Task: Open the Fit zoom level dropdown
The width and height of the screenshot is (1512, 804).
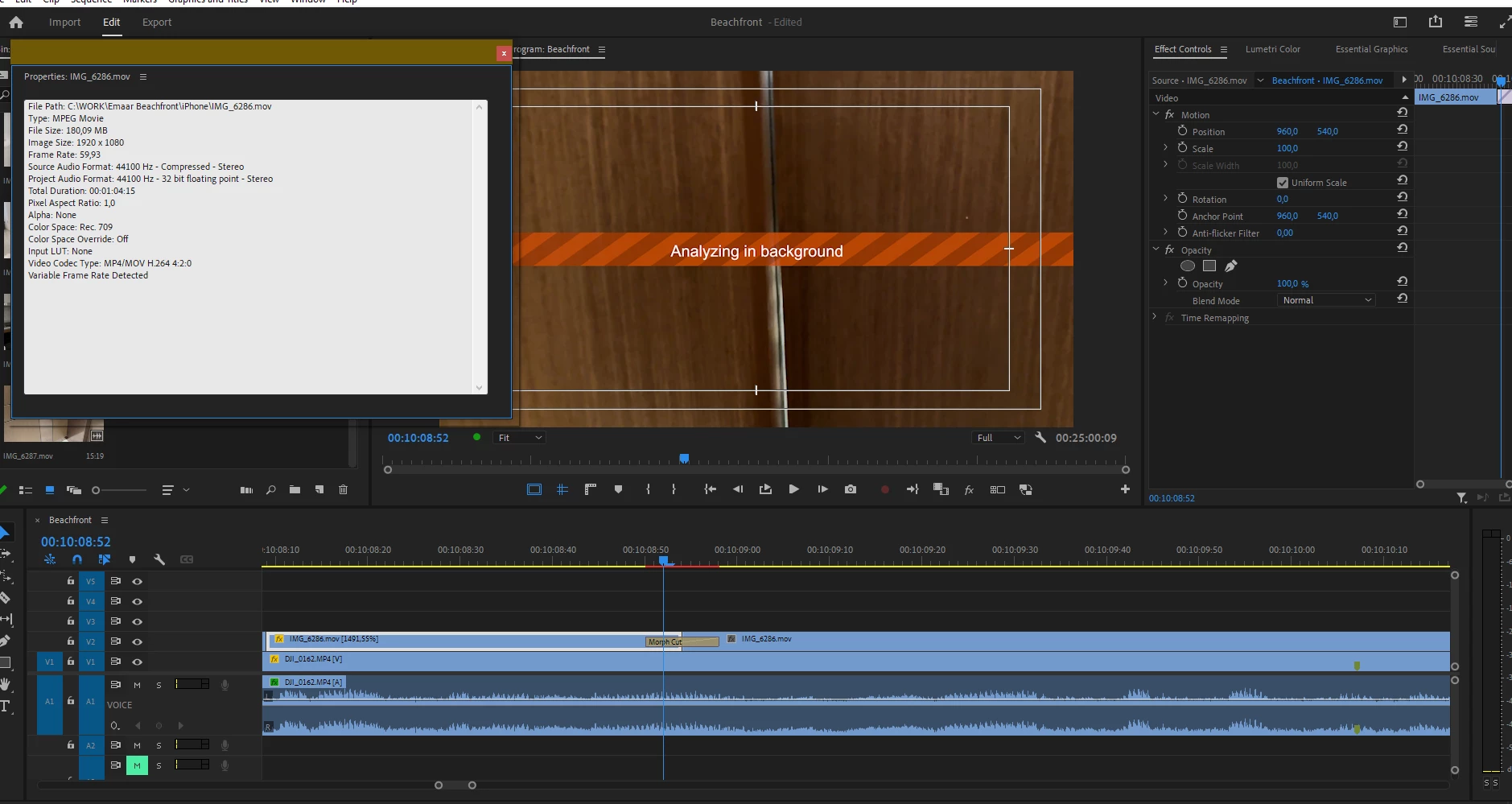Action: pyautogui.click(x=520, y=438)
